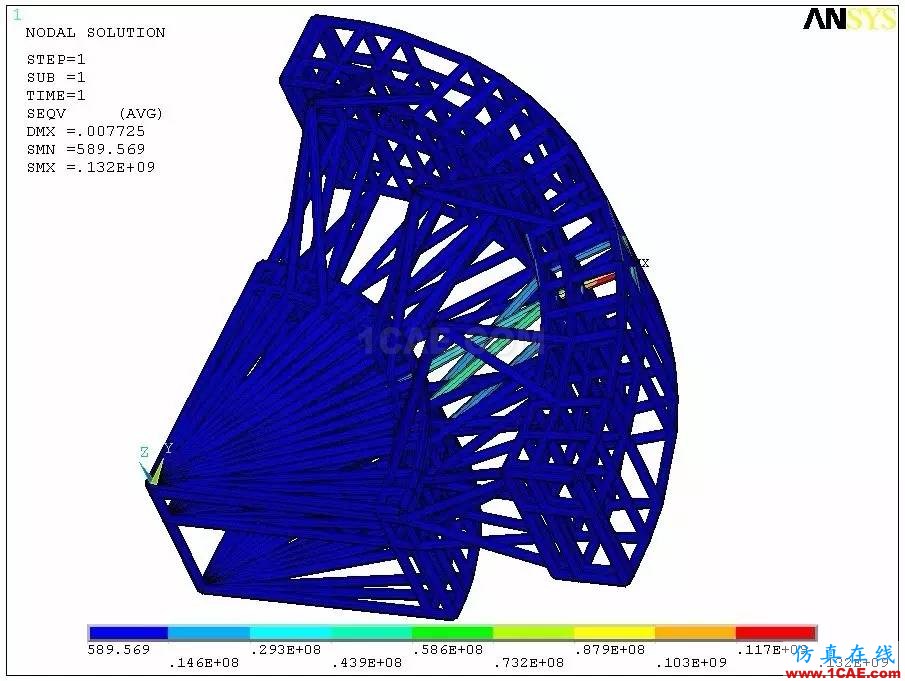Click legend value 589.569

click(x=118, y=650)
